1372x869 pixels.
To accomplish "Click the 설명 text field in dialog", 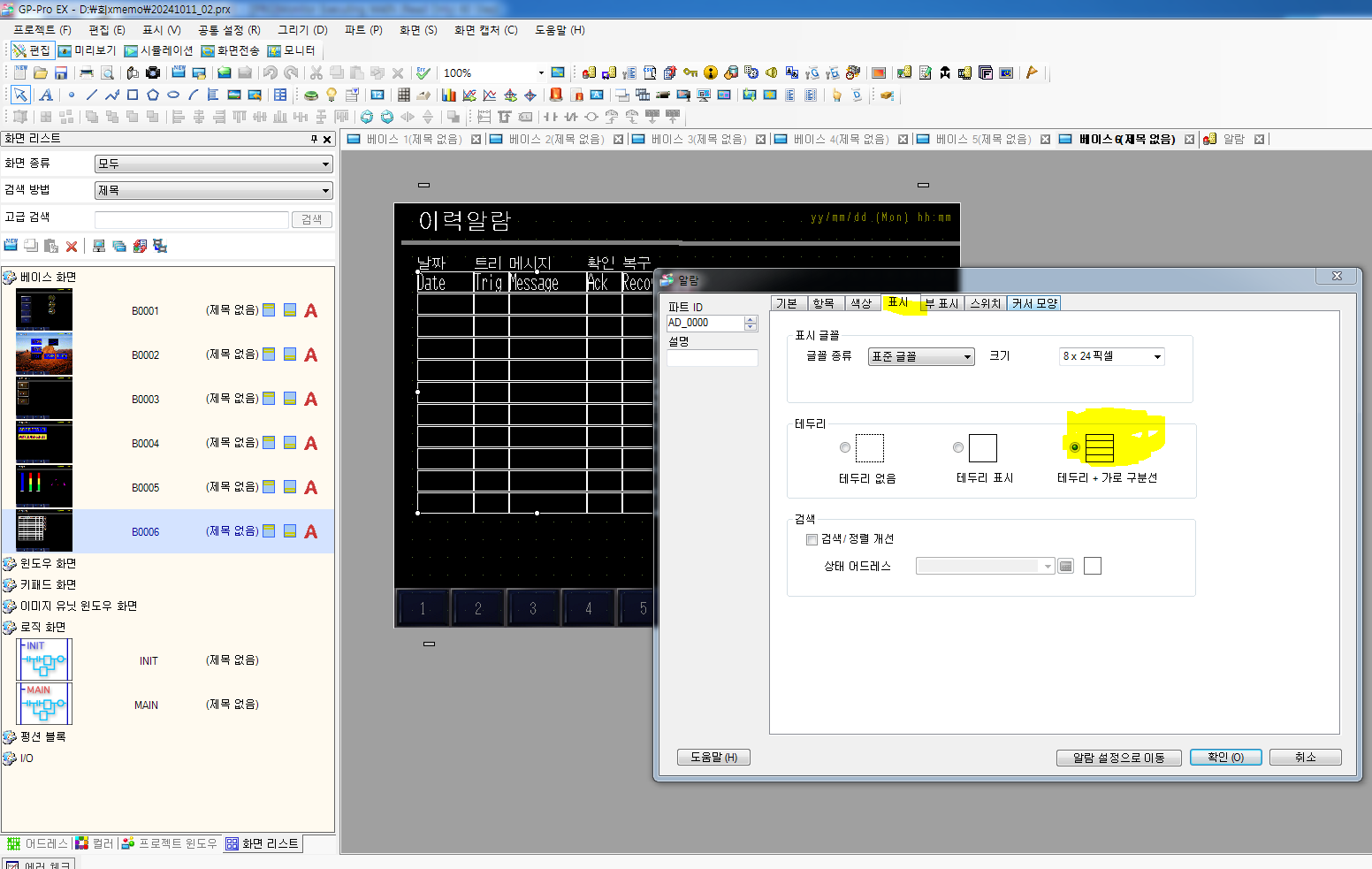I will pos(713,358).
